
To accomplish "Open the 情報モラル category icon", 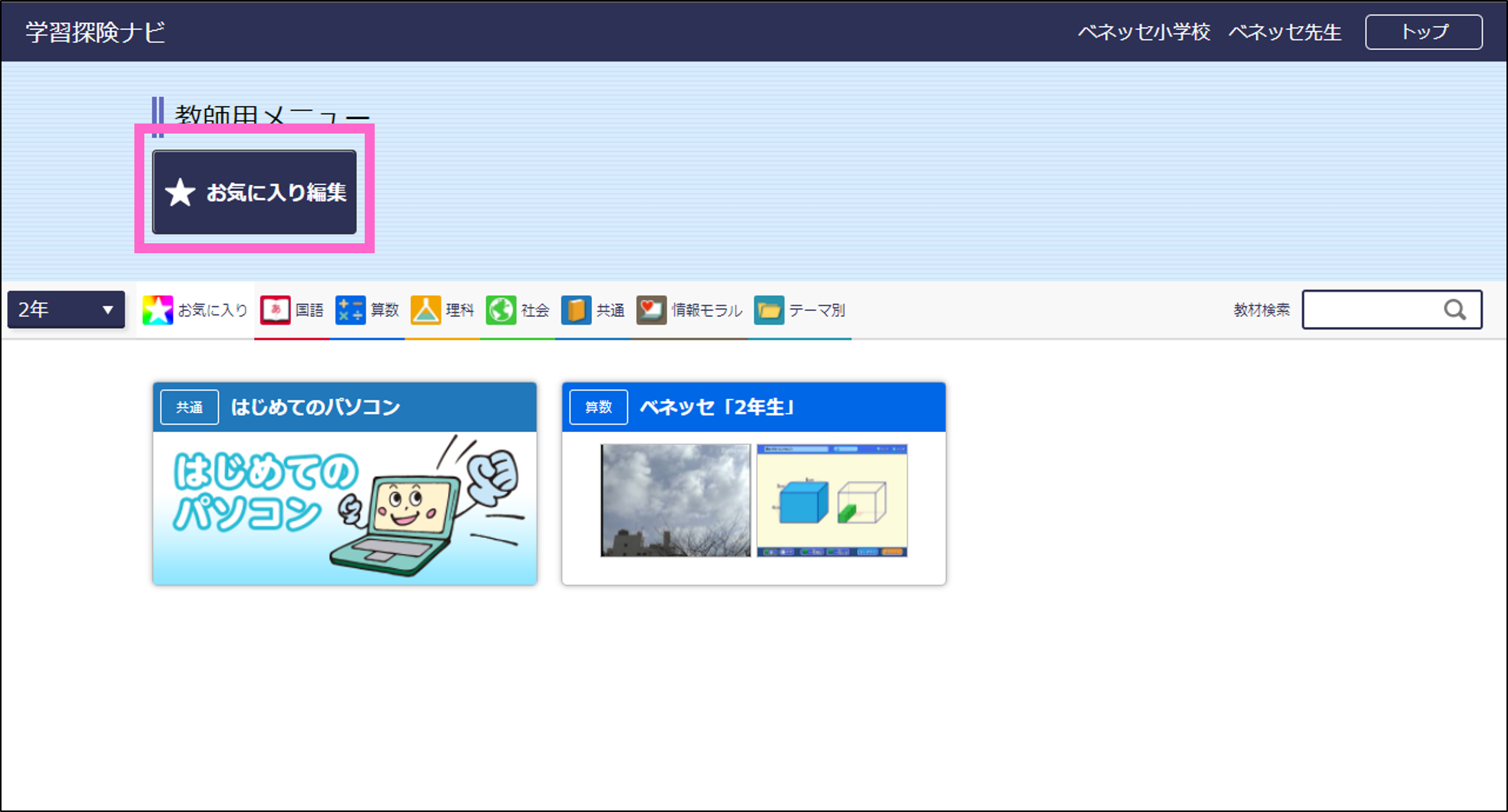I will click(x=651, y=309).
